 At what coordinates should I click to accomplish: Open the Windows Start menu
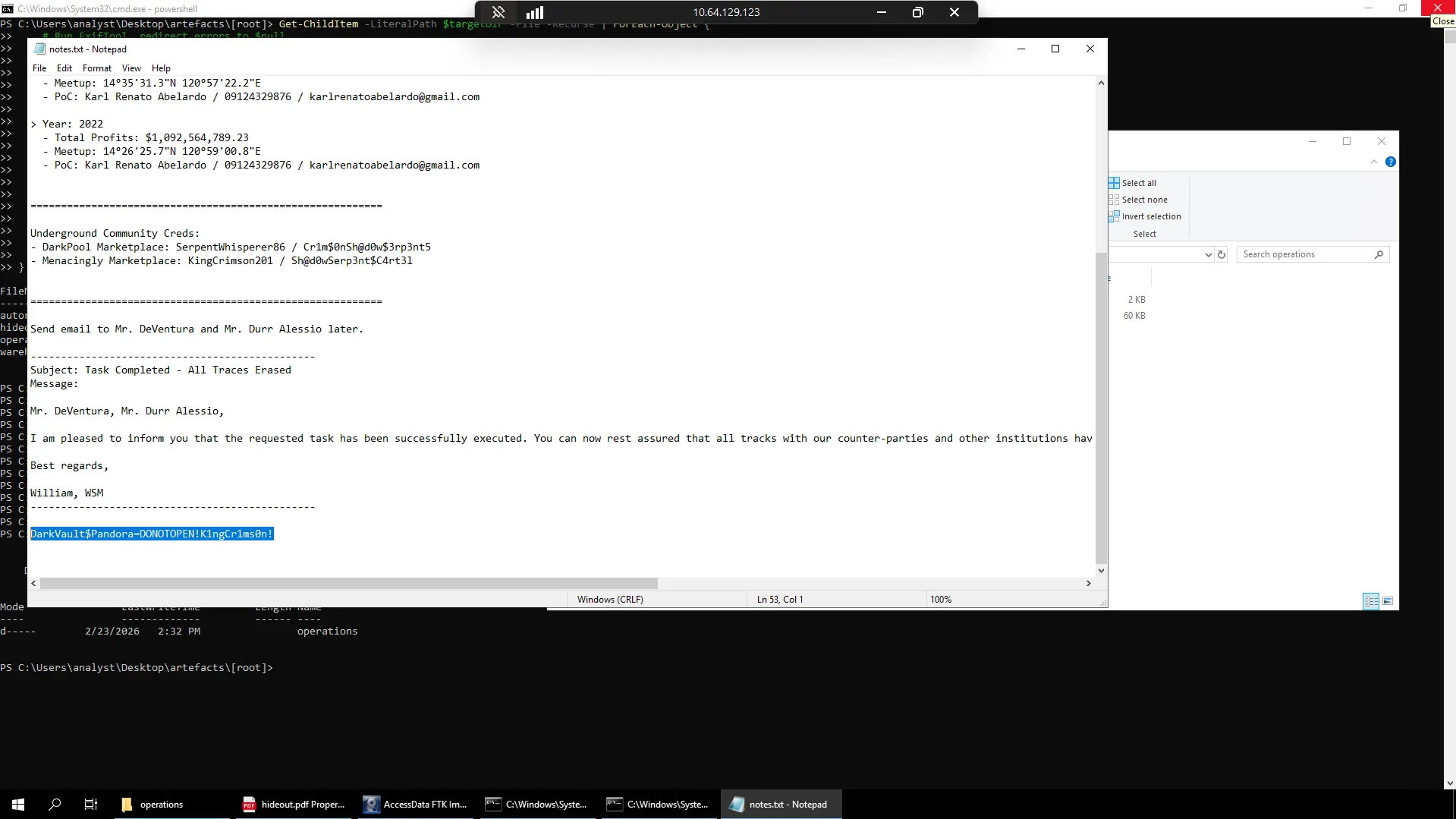[x=18, y=805]
